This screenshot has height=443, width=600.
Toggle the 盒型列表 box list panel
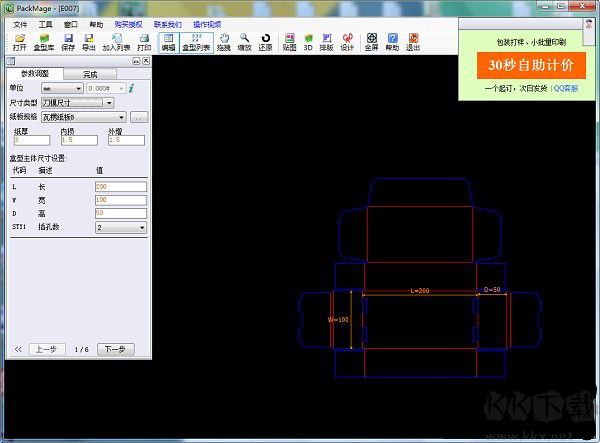coord(195,41)
